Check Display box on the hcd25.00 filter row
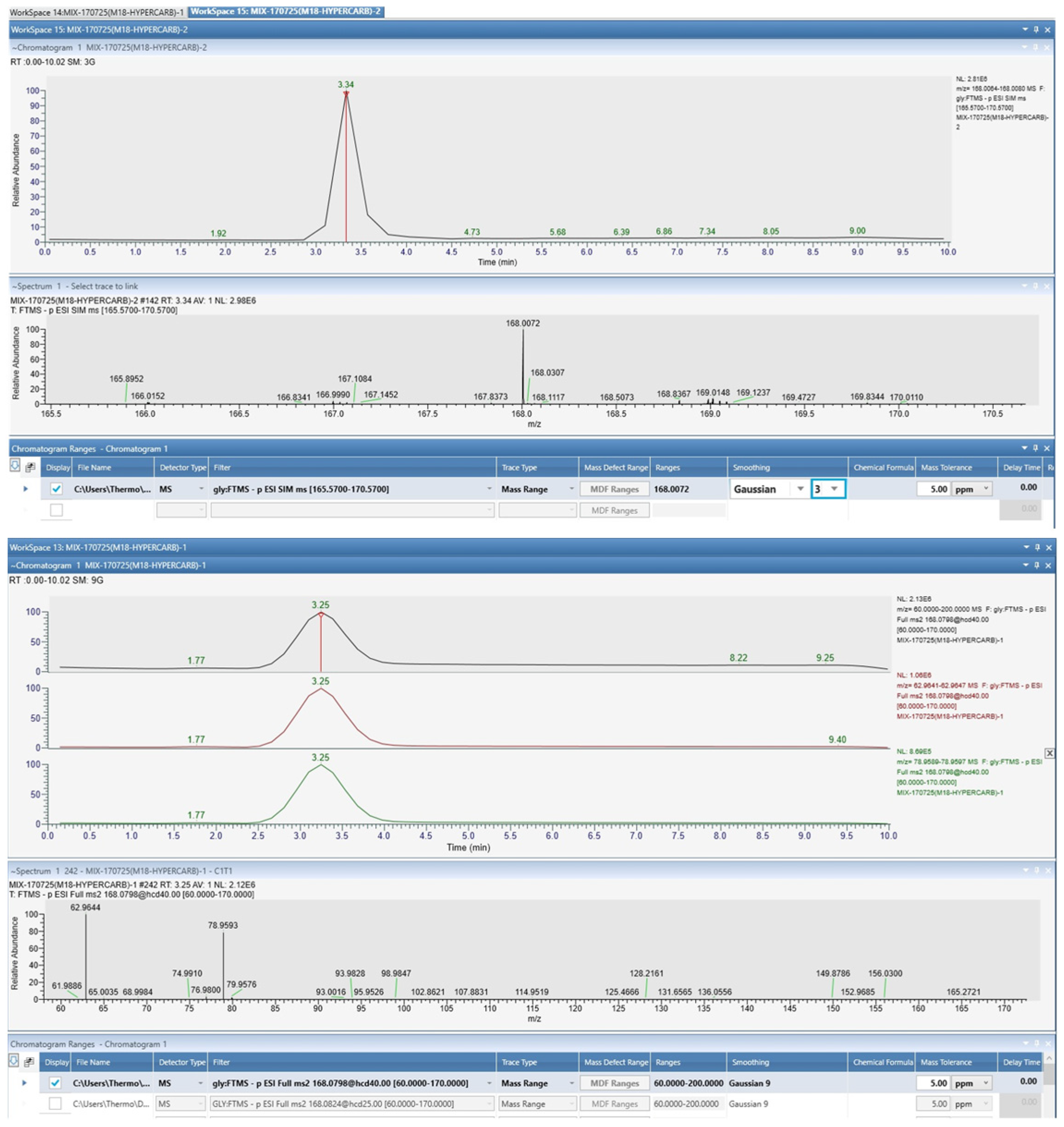Image resolution: width=1064 pixels, height=1127 pixels. (55, 1103)
